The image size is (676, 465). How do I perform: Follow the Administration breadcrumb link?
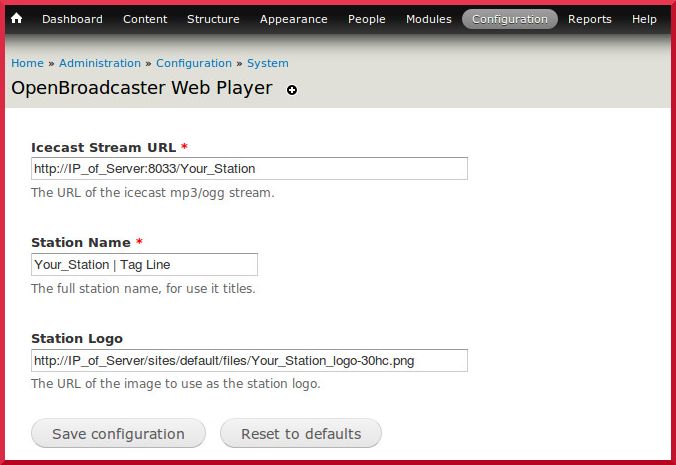pos(100,63)
